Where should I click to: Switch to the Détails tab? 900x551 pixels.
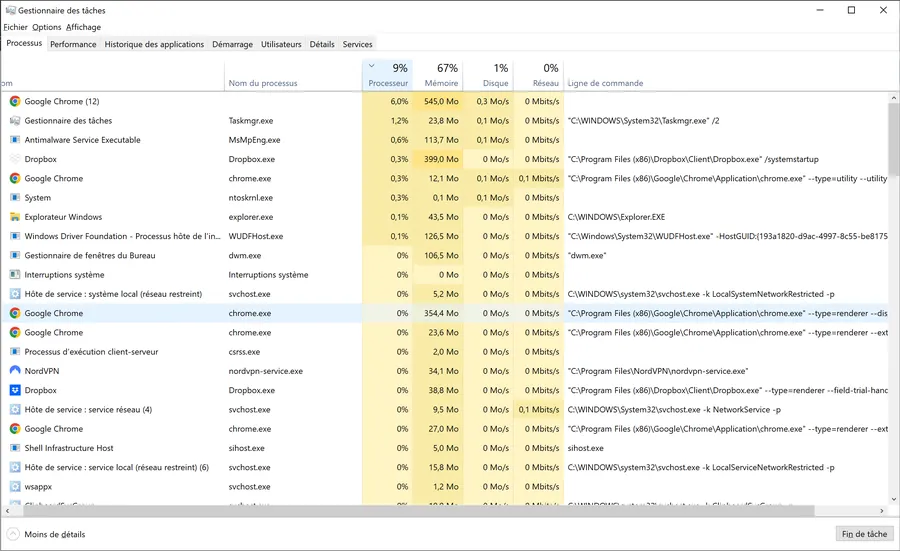tap(322, 44)
